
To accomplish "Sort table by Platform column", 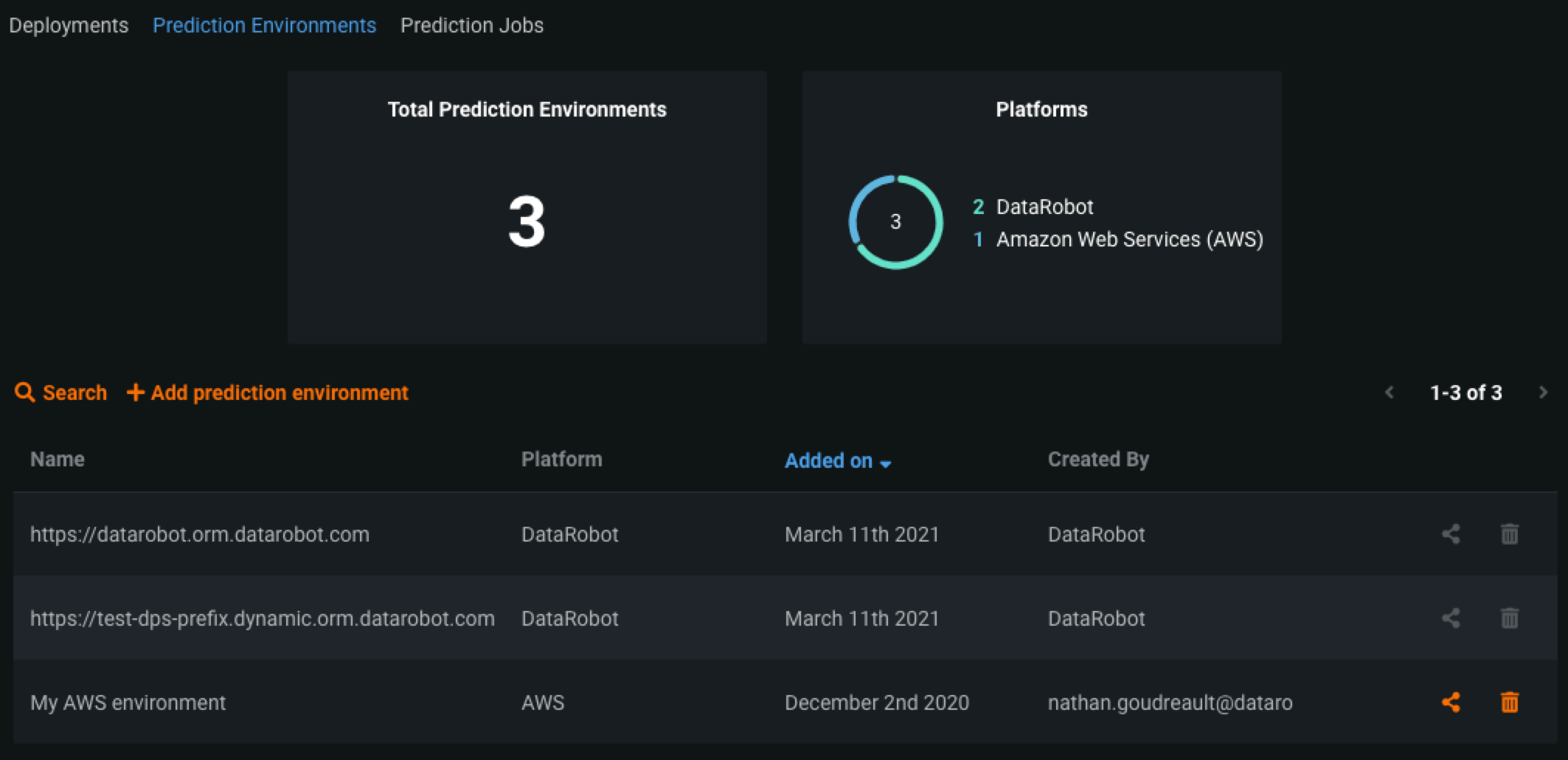I will click(x=561, y=460).
